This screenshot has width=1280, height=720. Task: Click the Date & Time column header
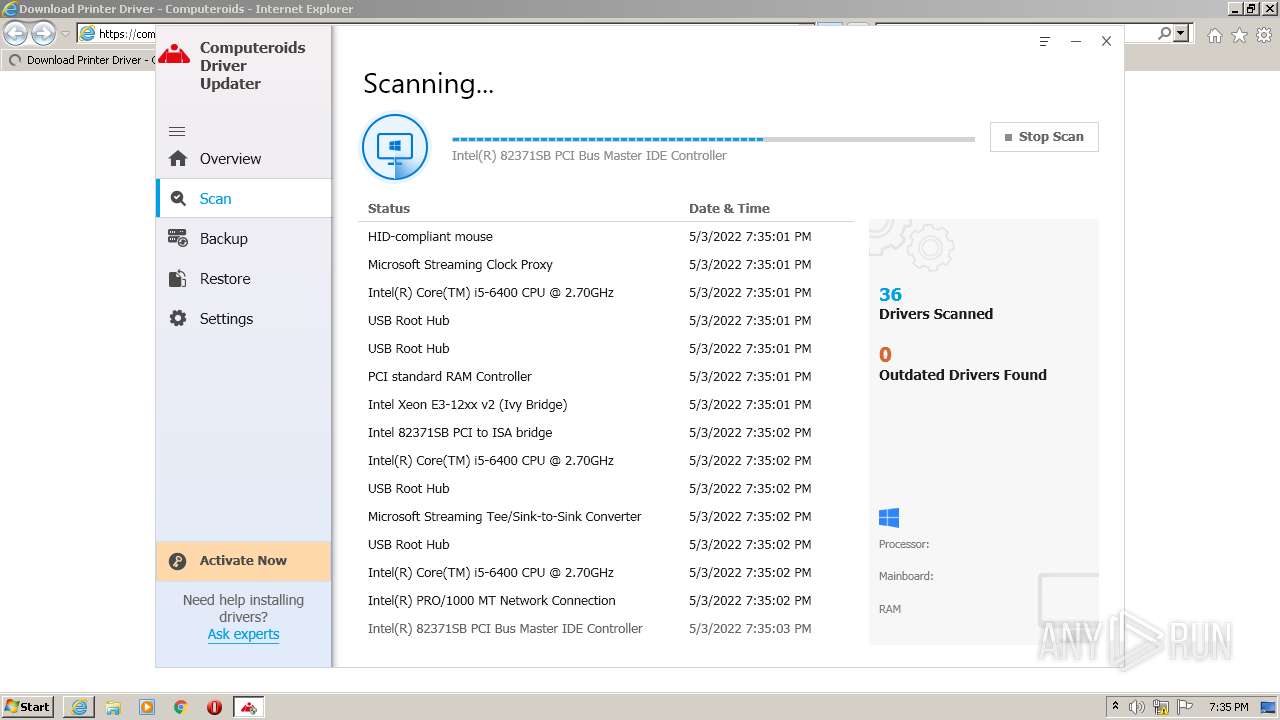(x=729, y=208)
